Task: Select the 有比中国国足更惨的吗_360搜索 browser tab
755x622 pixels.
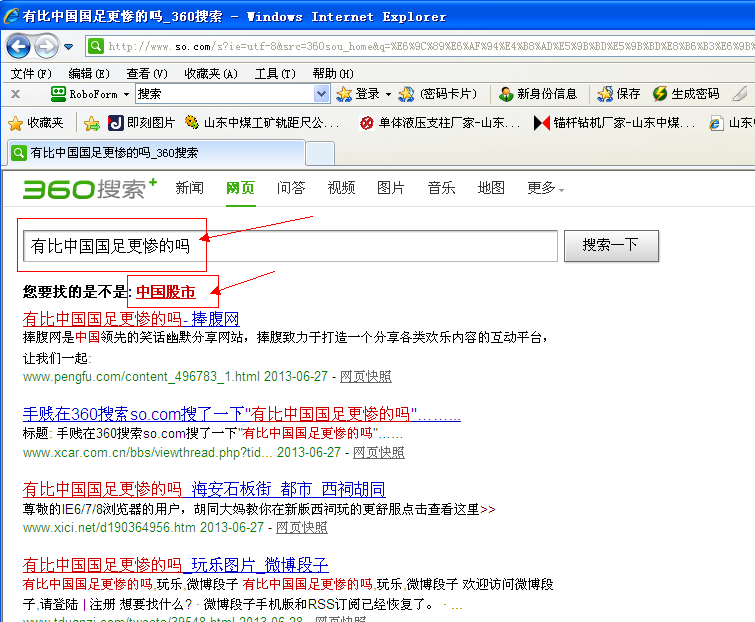Action: tap(156, 153)
